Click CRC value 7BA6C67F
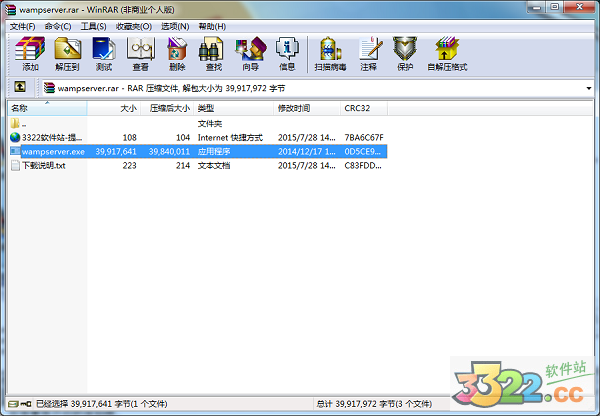 tap(364, 137)
